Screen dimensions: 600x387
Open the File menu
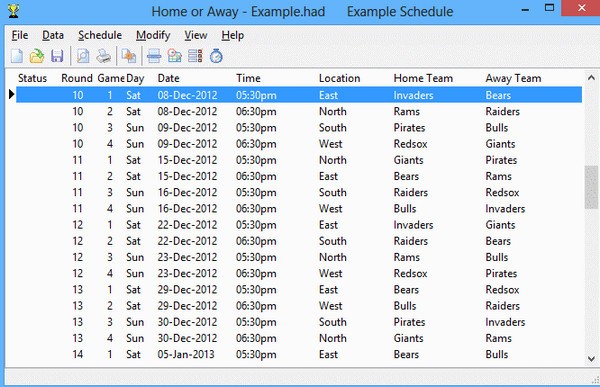click(20, 35)
